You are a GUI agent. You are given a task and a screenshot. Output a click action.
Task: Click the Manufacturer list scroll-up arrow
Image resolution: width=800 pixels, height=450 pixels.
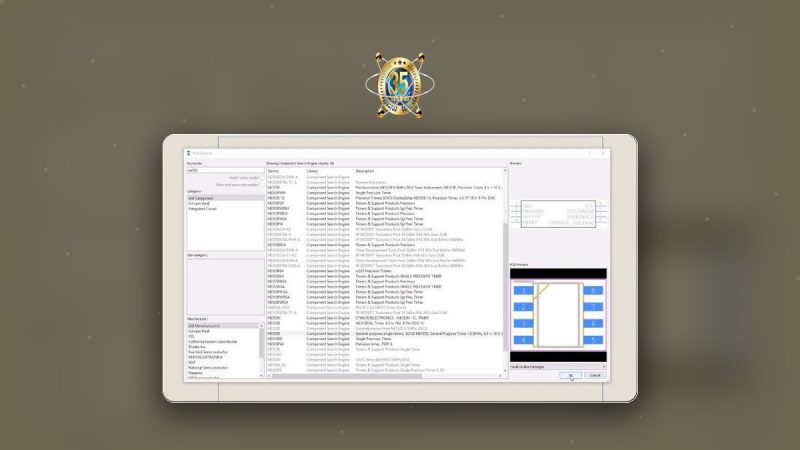pyautogui.click(x=262, y=325)
